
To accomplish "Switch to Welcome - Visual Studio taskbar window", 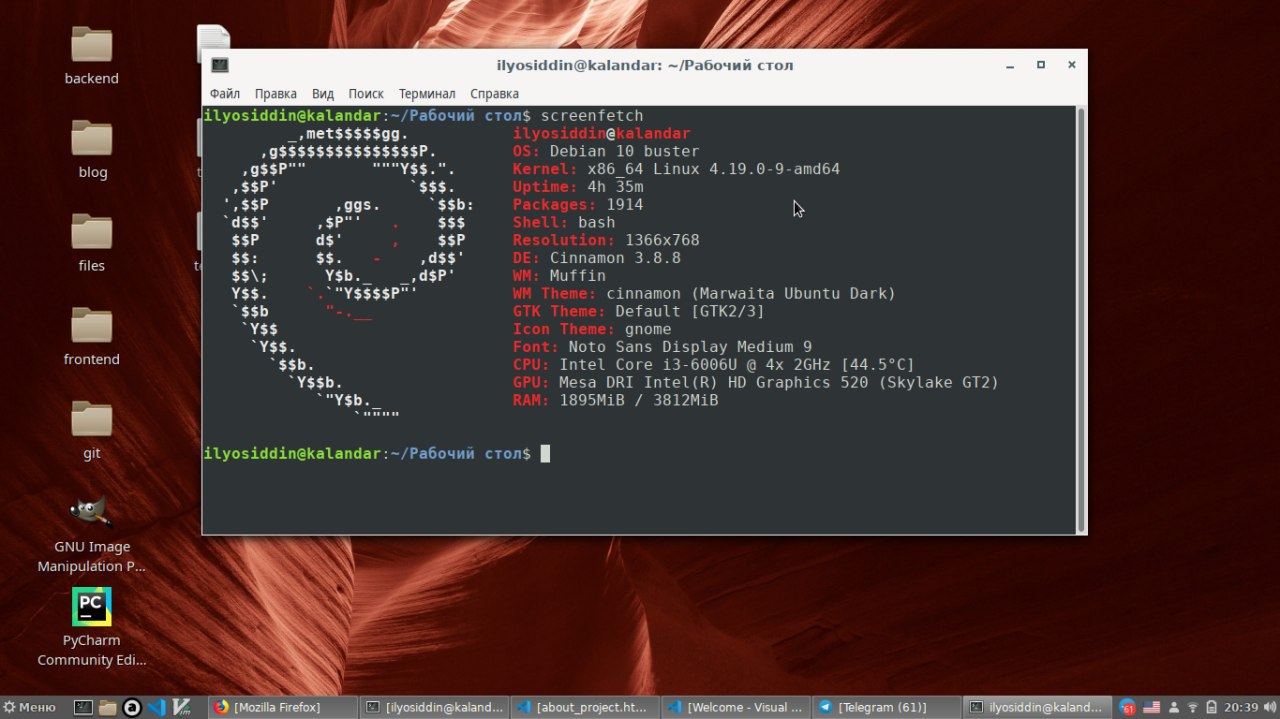I will coord(736,707).
